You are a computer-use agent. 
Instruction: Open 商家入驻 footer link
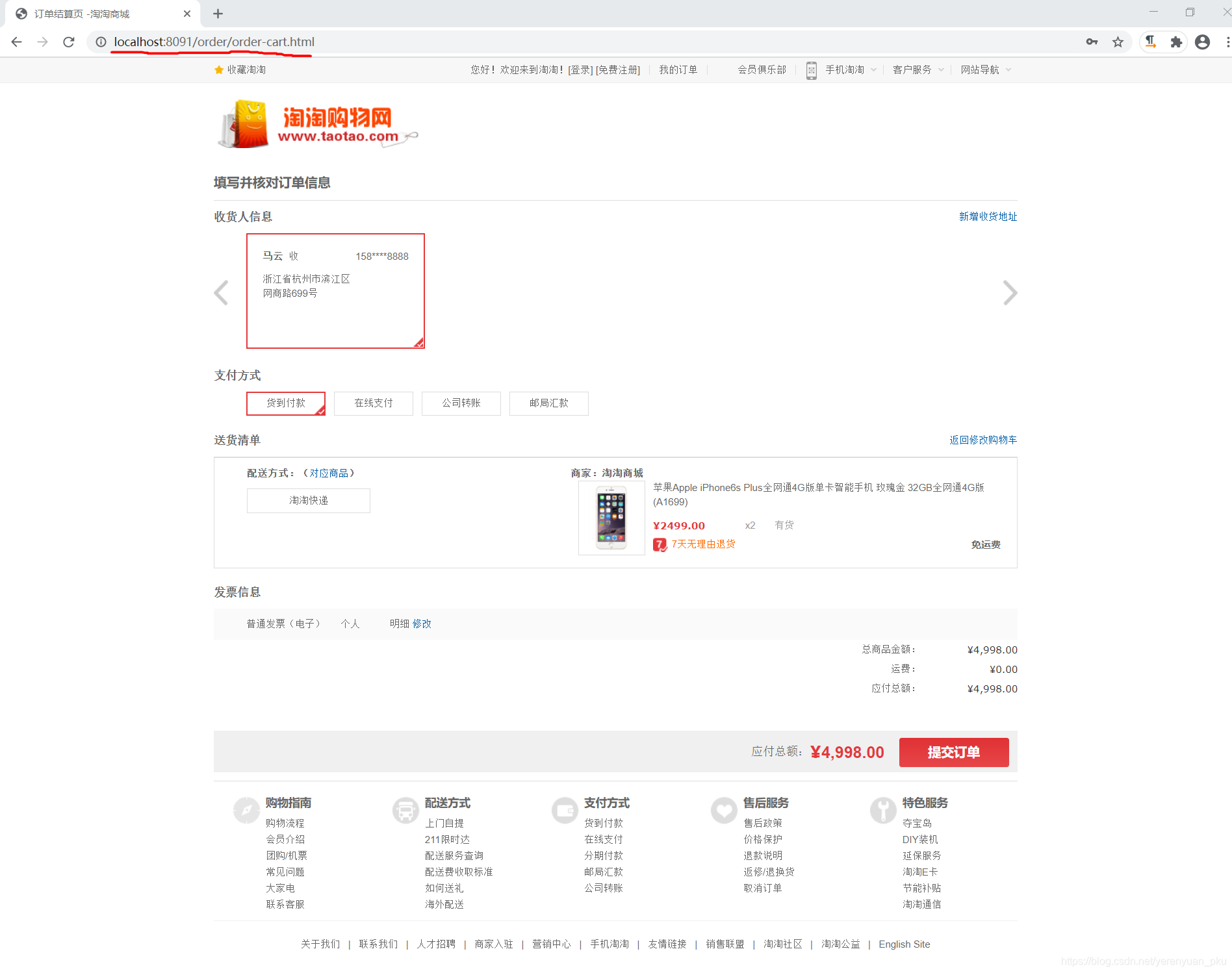(494, 944)
